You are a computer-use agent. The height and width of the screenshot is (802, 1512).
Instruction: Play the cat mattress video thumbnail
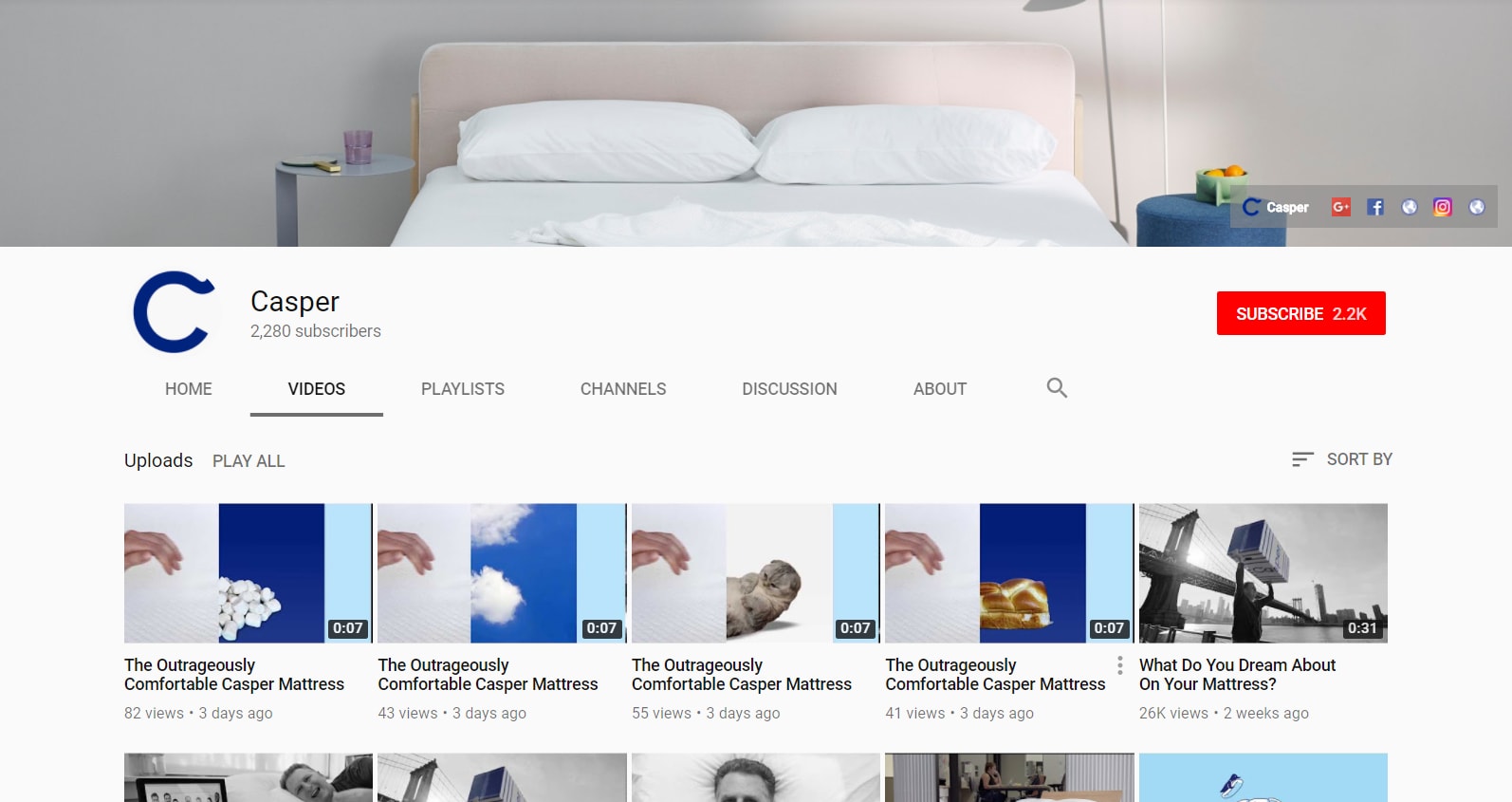756,573
